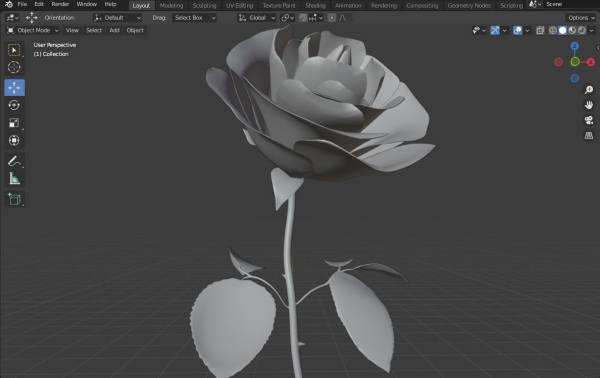Switch to the UV Editing workspace tab
This screenshot has height=378, width=600.
click(x=239, y=5)
